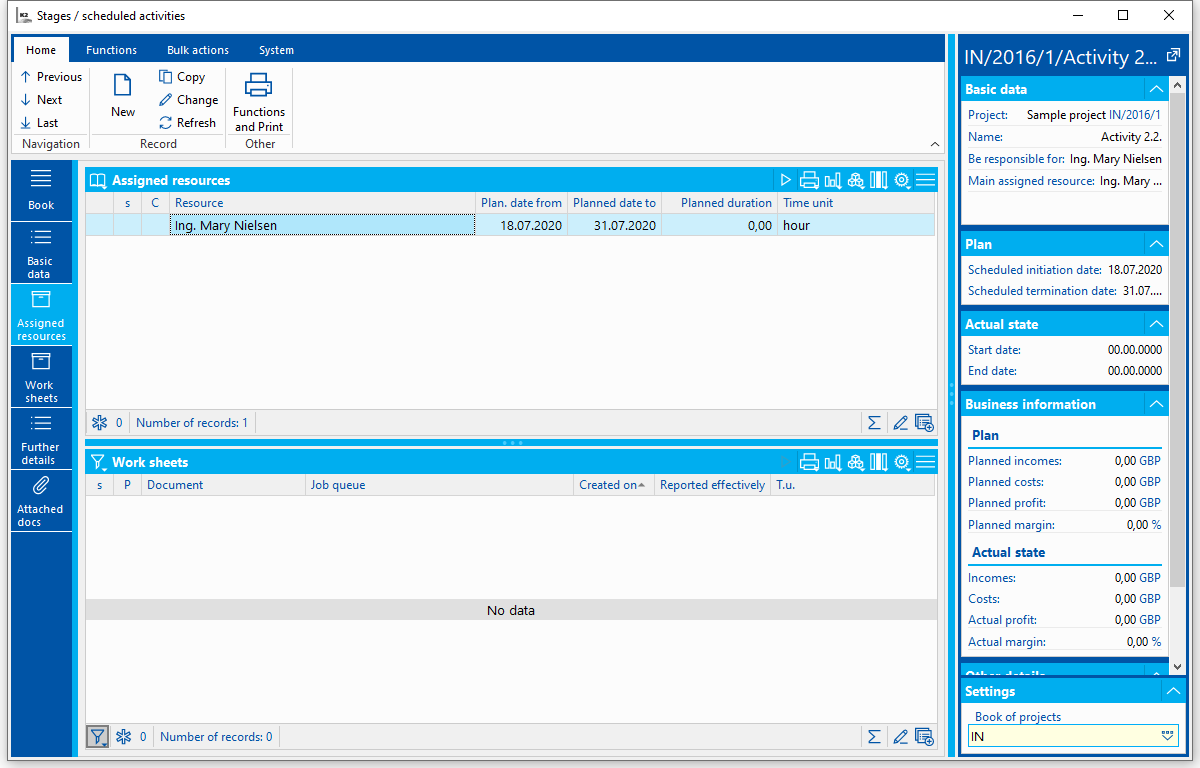Open Work sheets sidebar section
This screenshot has width=1200, height=768.
coord(41,377)
